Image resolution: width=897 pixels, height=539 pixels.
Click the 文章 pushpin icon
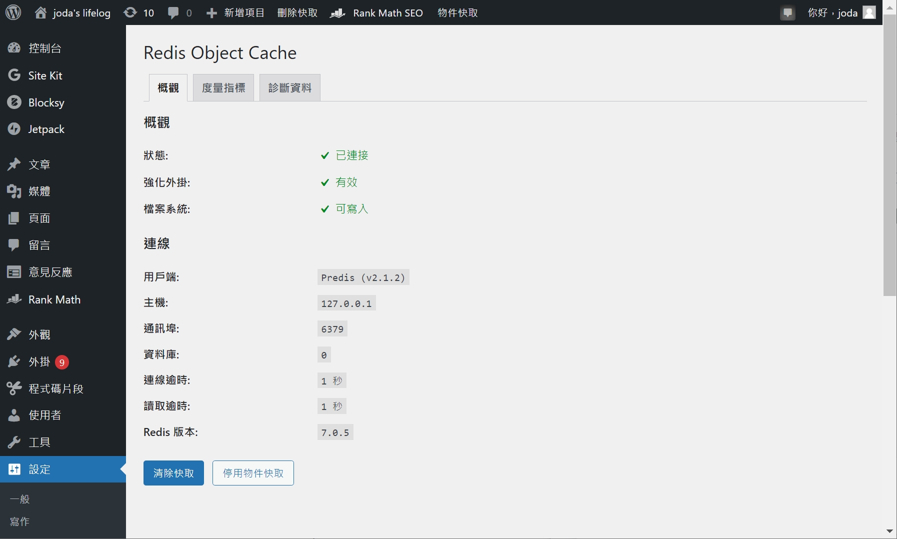point(14,164)
